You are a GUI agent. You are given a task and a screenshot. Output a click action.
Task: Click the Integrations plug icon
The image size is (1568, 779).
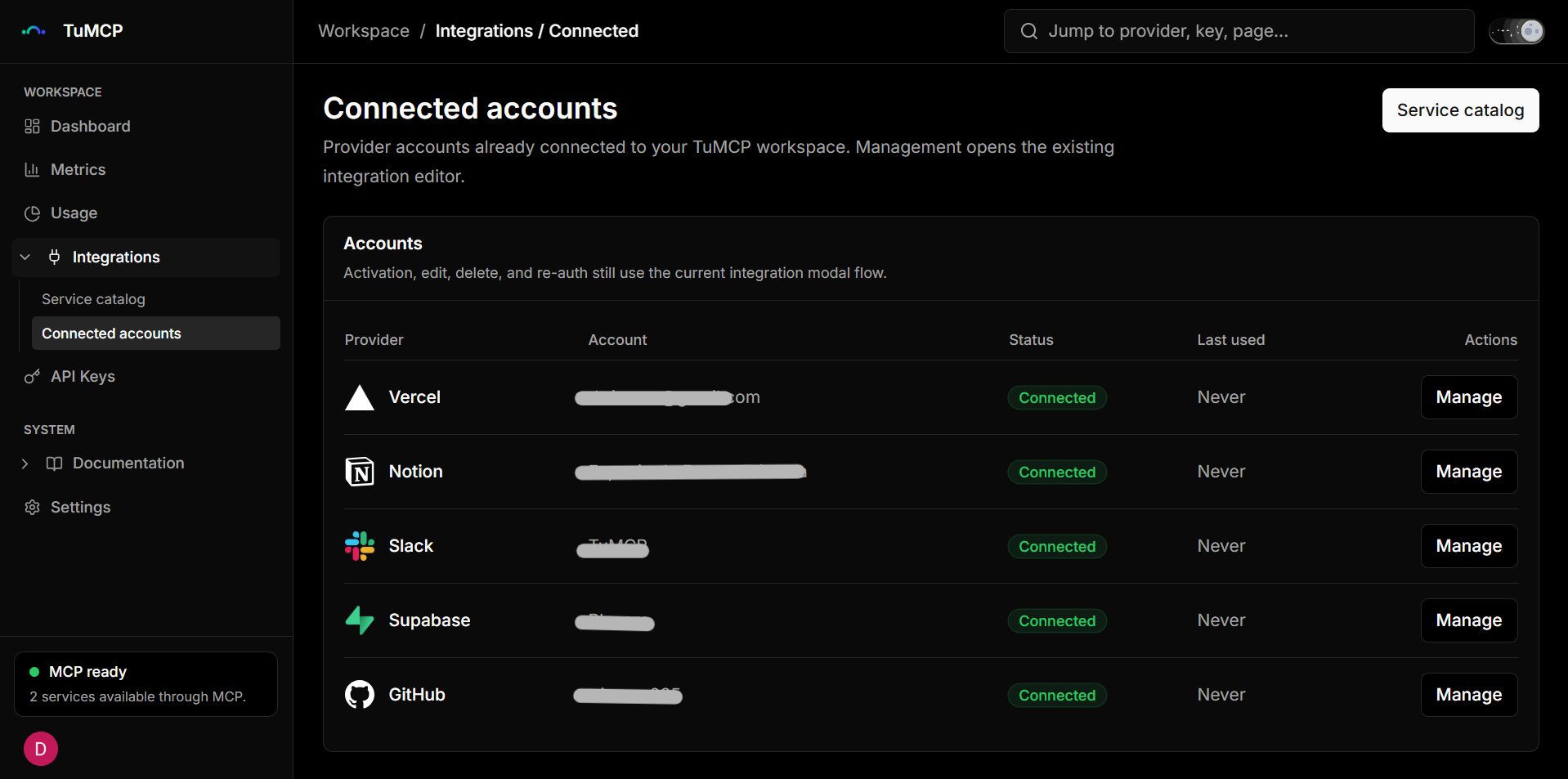(x=54, y=257)
